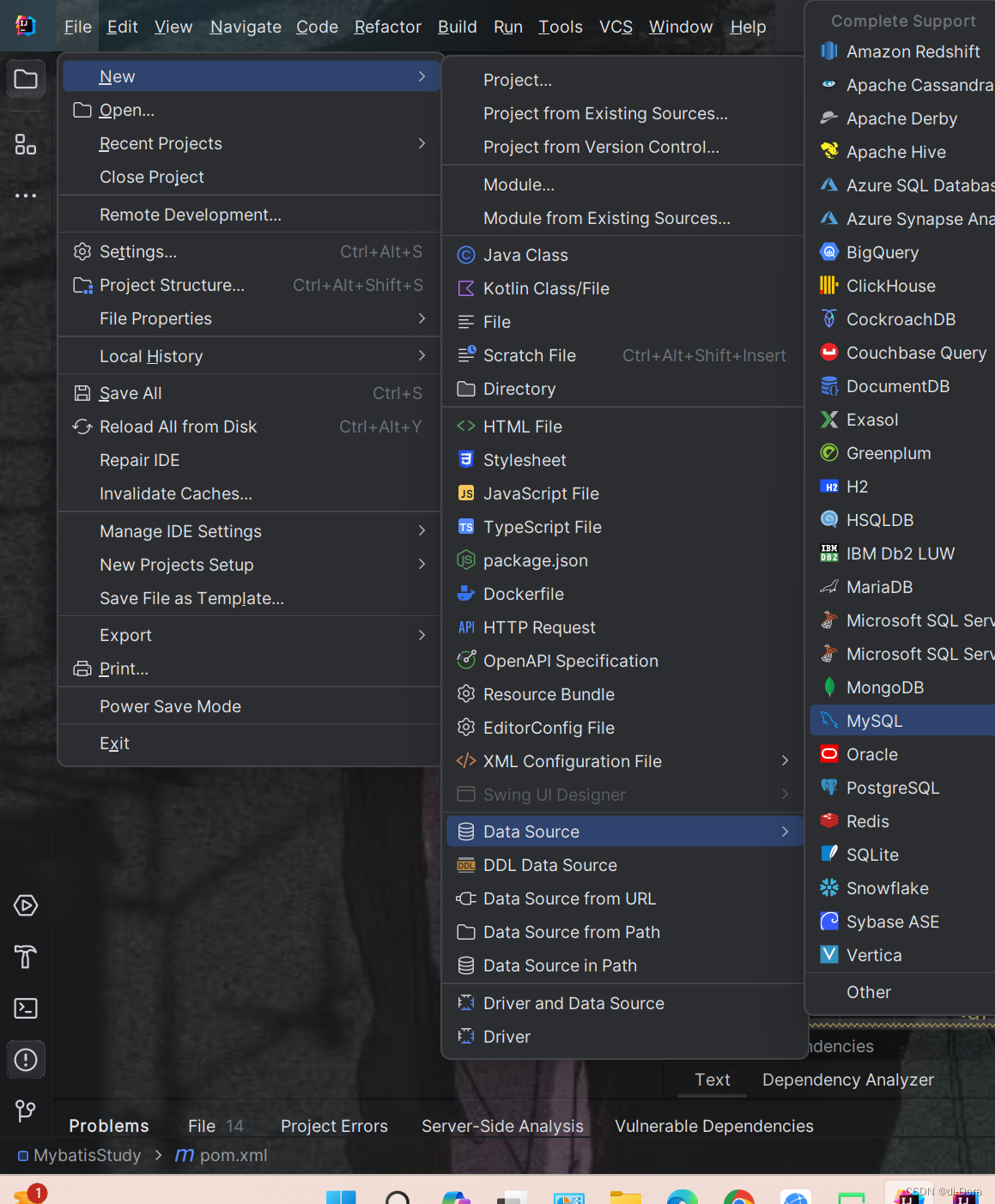This screenshot has height=1204, width=995.
Task: Select Driver and Data Source entry
Action: [623, 1003]
